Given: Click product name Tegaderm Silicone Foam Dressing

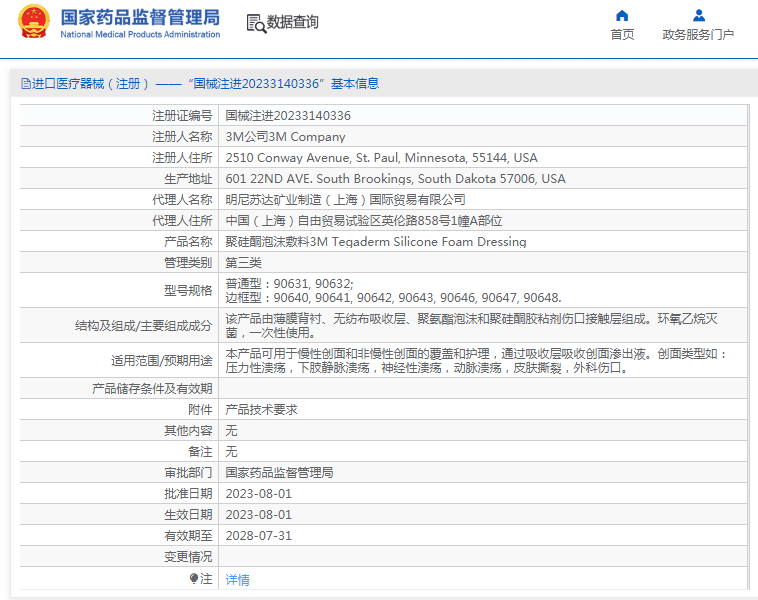Looking at the screenshot, I should click(376, 242).
